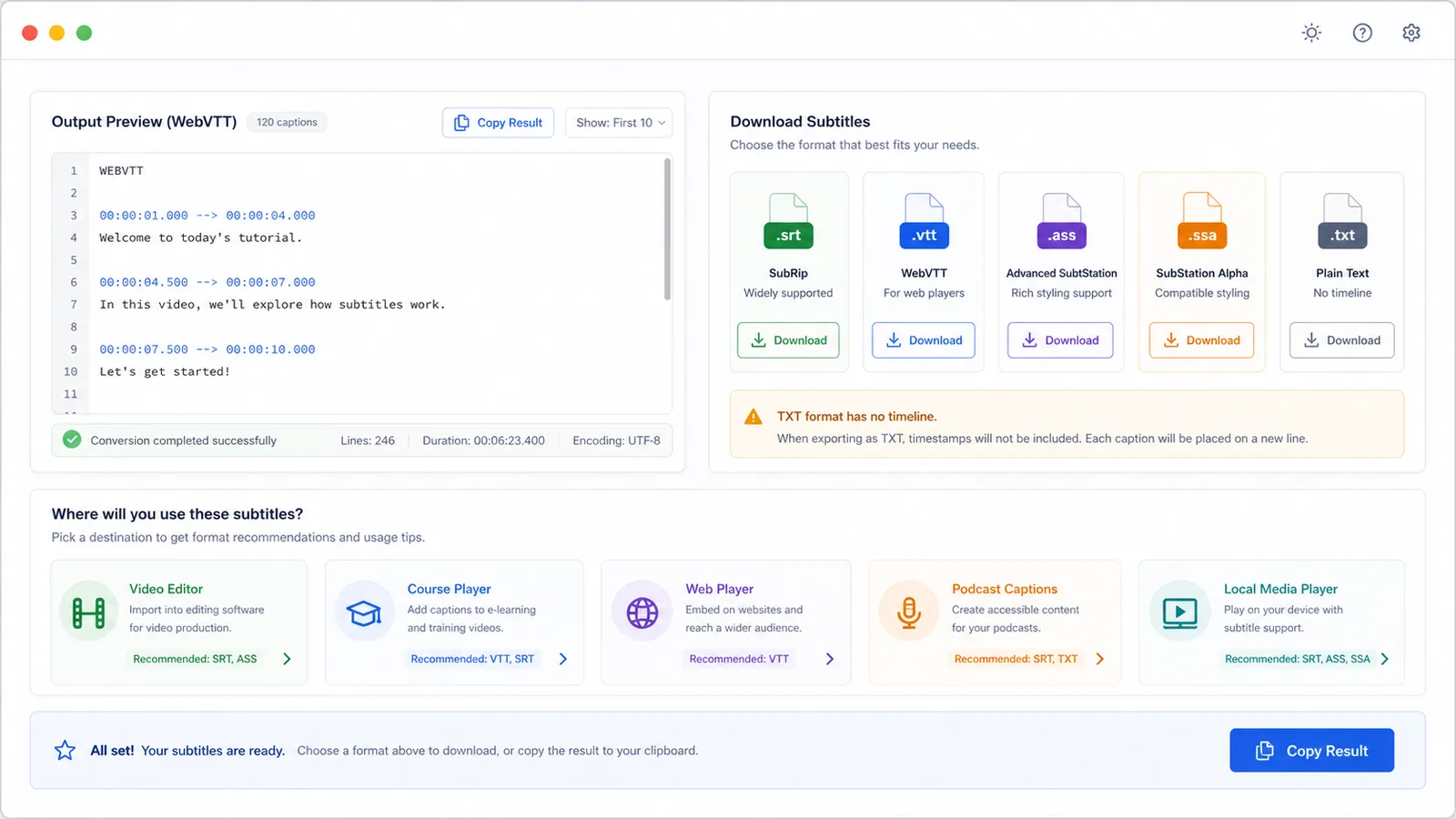This screenshot has width=1456, height=819.
Task: Click the timestamp 00:00:04.500 --> 00:00:07.000
Action: 207,282
